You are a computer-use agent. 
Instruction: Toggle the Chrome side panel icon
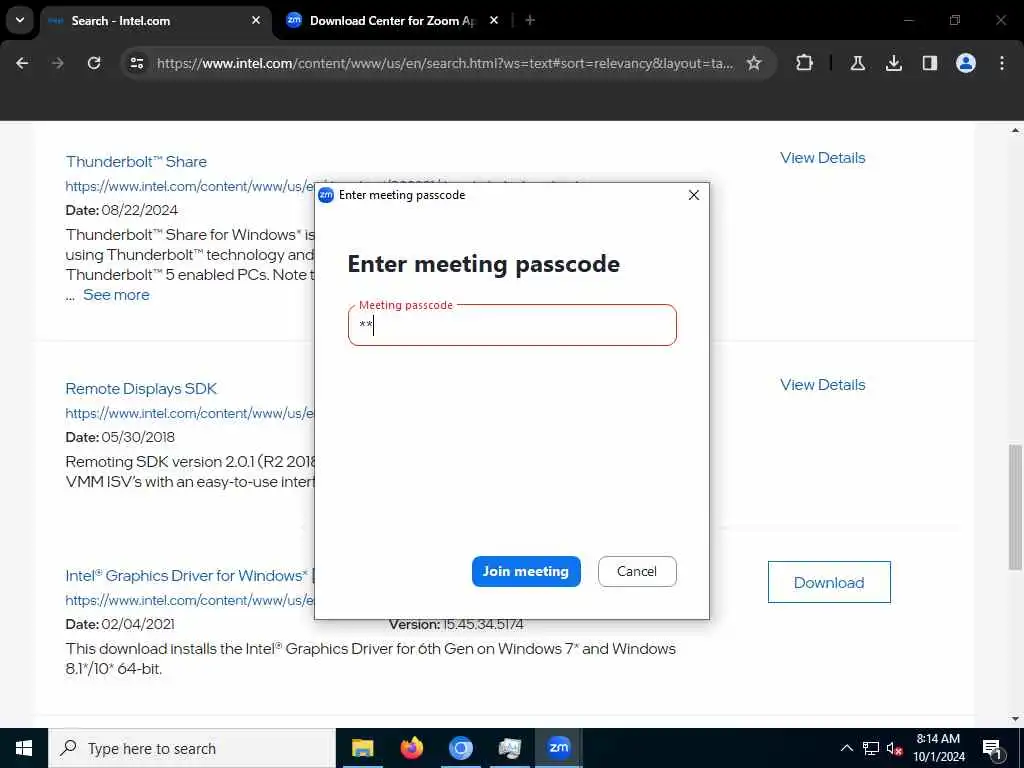pos(930,63)
